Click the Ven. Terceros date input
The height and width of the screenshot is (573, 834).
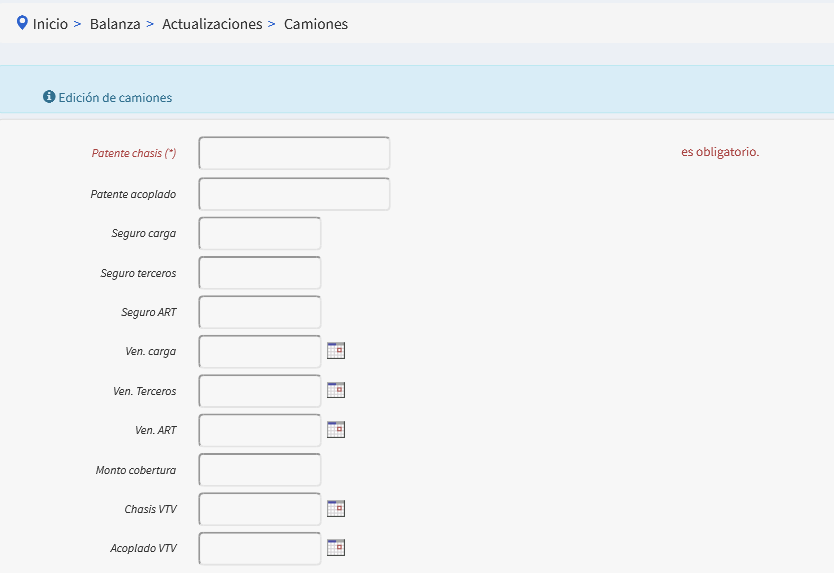[x=260, y=391]
